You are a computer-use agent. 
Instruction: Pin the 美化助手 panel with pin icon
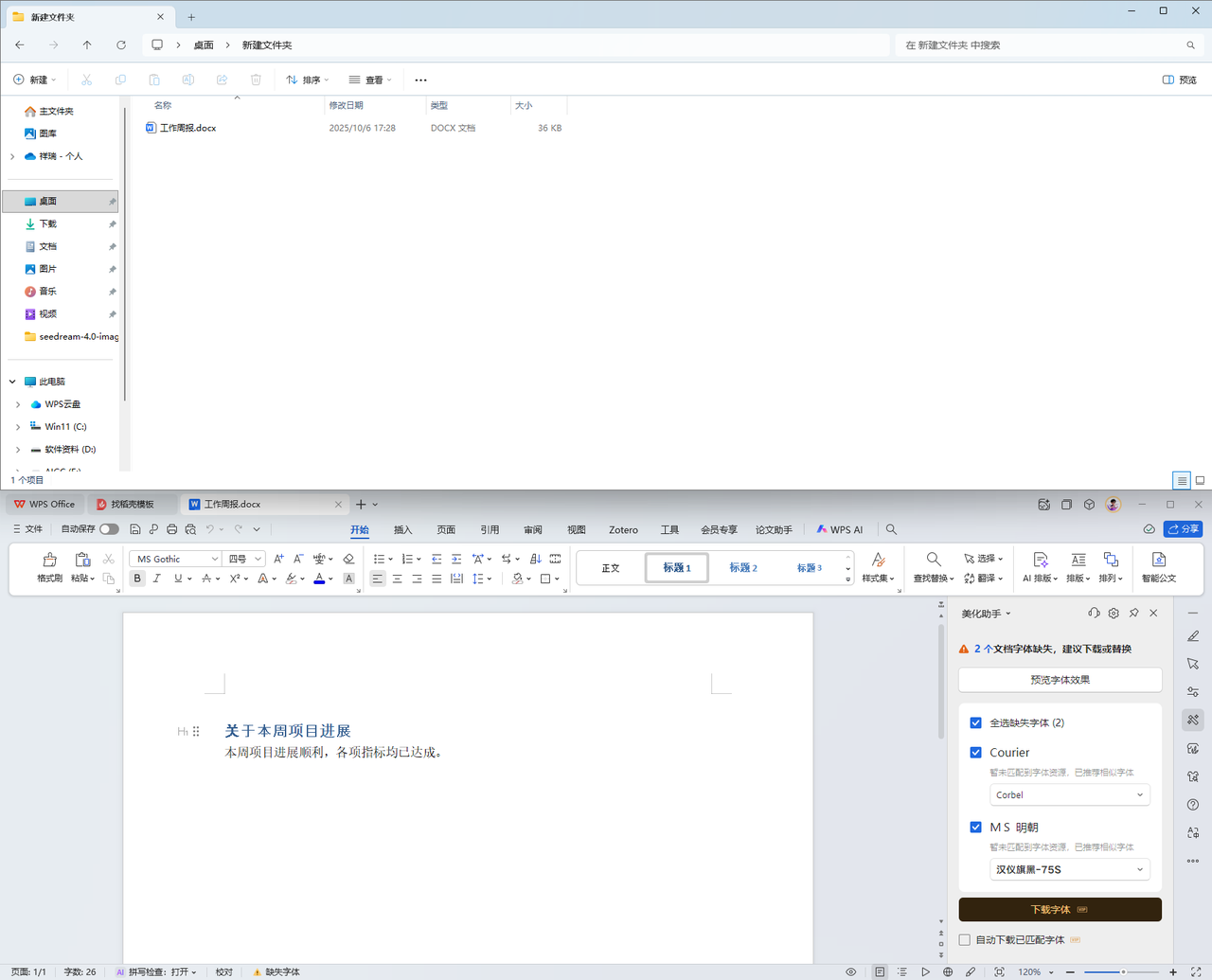coord(1133,614)
